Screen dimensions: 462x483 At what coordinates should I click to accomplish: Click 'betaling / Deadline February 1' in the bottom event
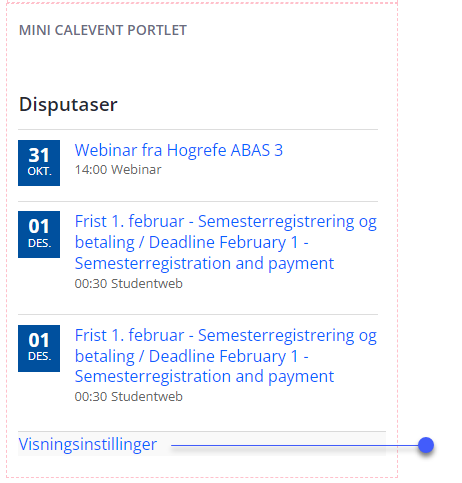186,356
